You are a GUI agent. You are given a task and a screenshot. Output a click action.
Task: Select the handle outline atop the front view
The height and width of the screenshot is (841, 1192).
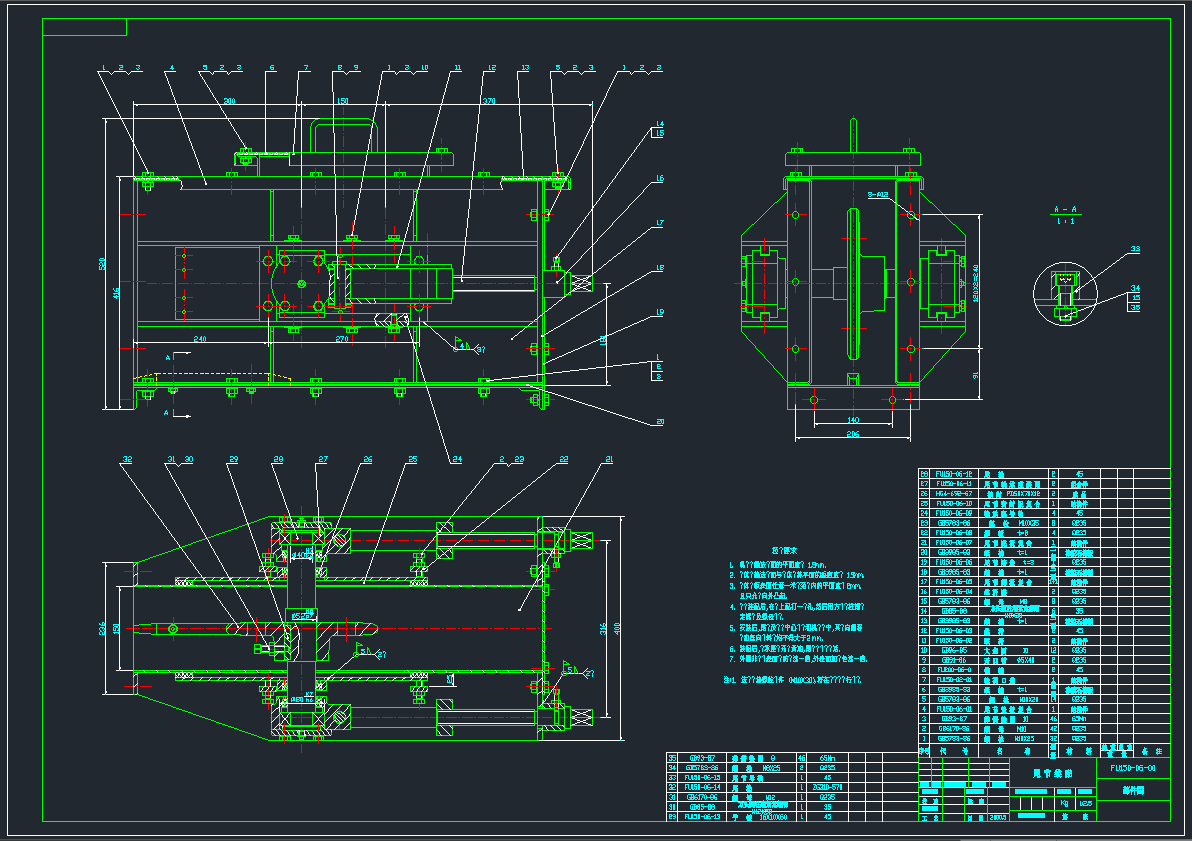click(345, 136)
